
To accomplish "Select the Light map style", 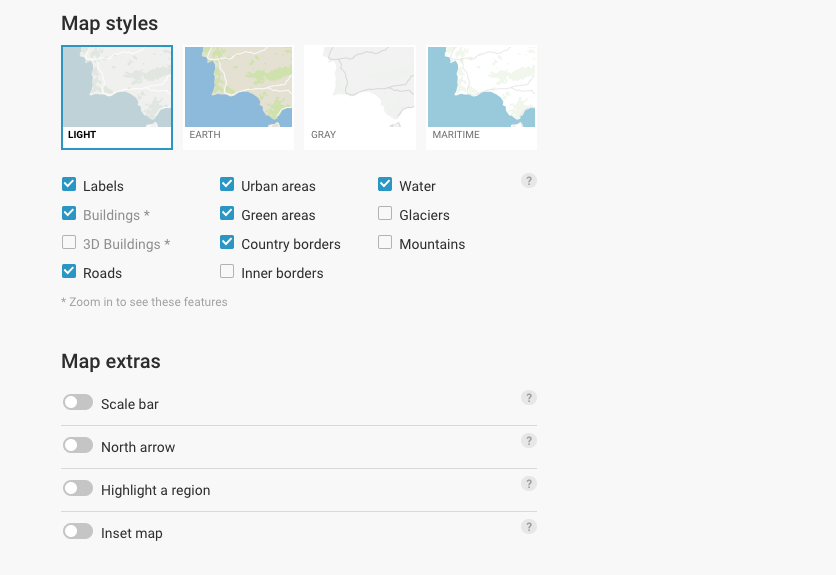I will pyautogui.click(x=117, y=97).
